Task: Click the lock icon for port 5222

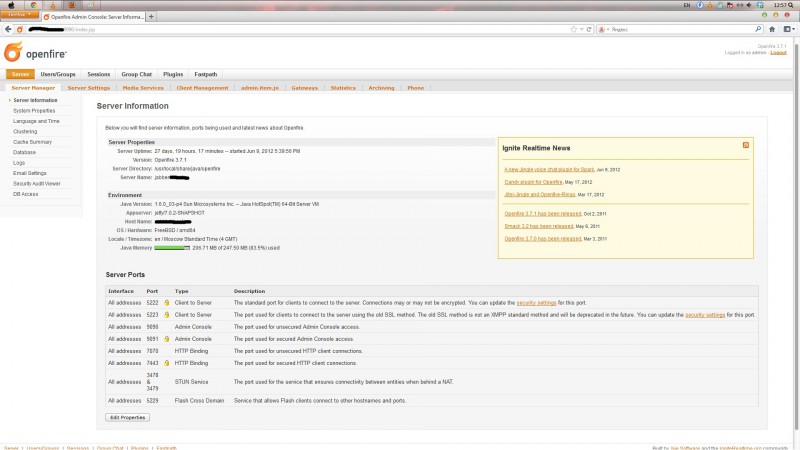Action: [166, 303]
